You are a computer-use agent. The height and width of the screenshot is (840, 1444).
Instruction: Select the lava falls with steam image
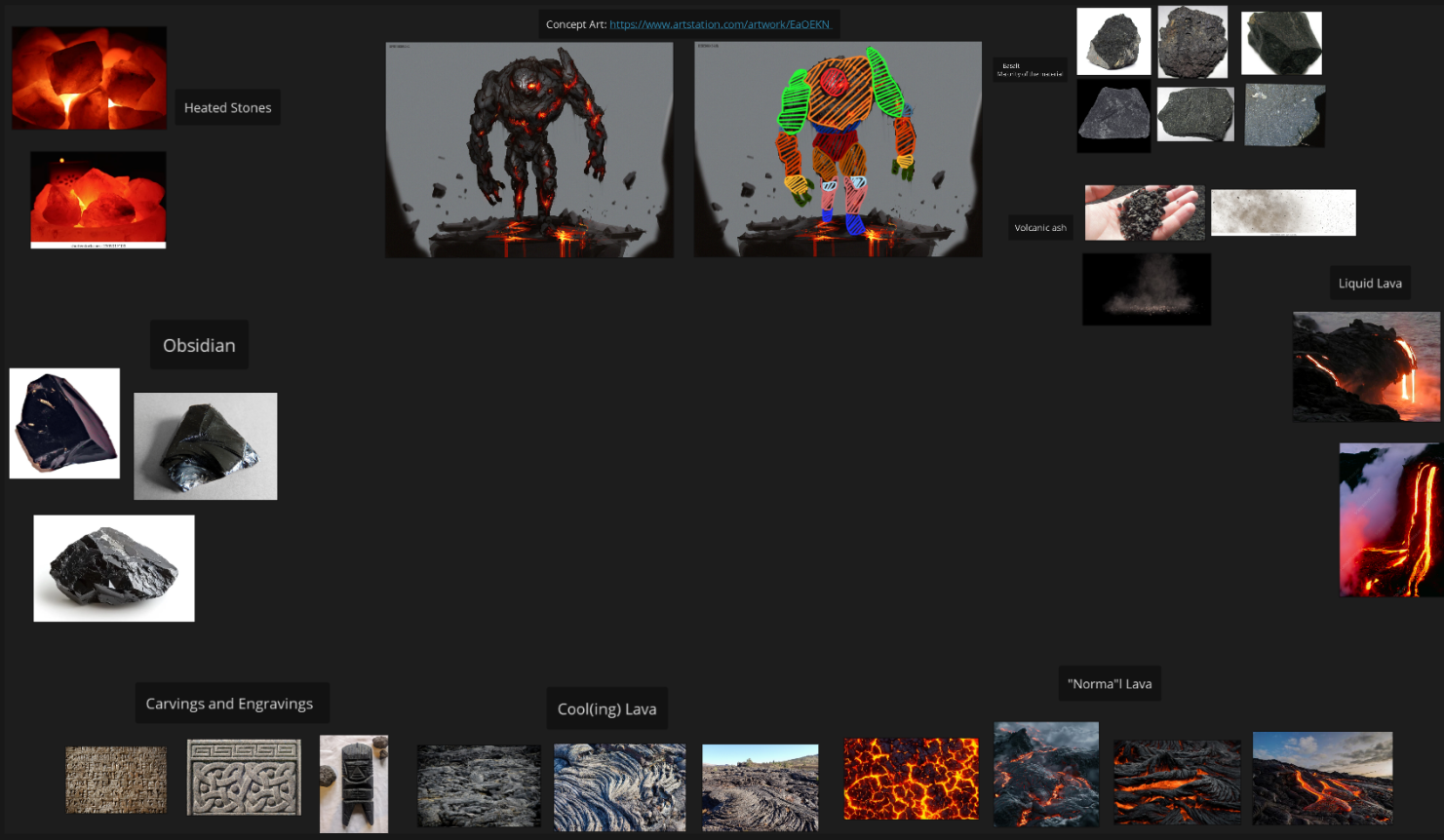click(x=1391, y=519)
